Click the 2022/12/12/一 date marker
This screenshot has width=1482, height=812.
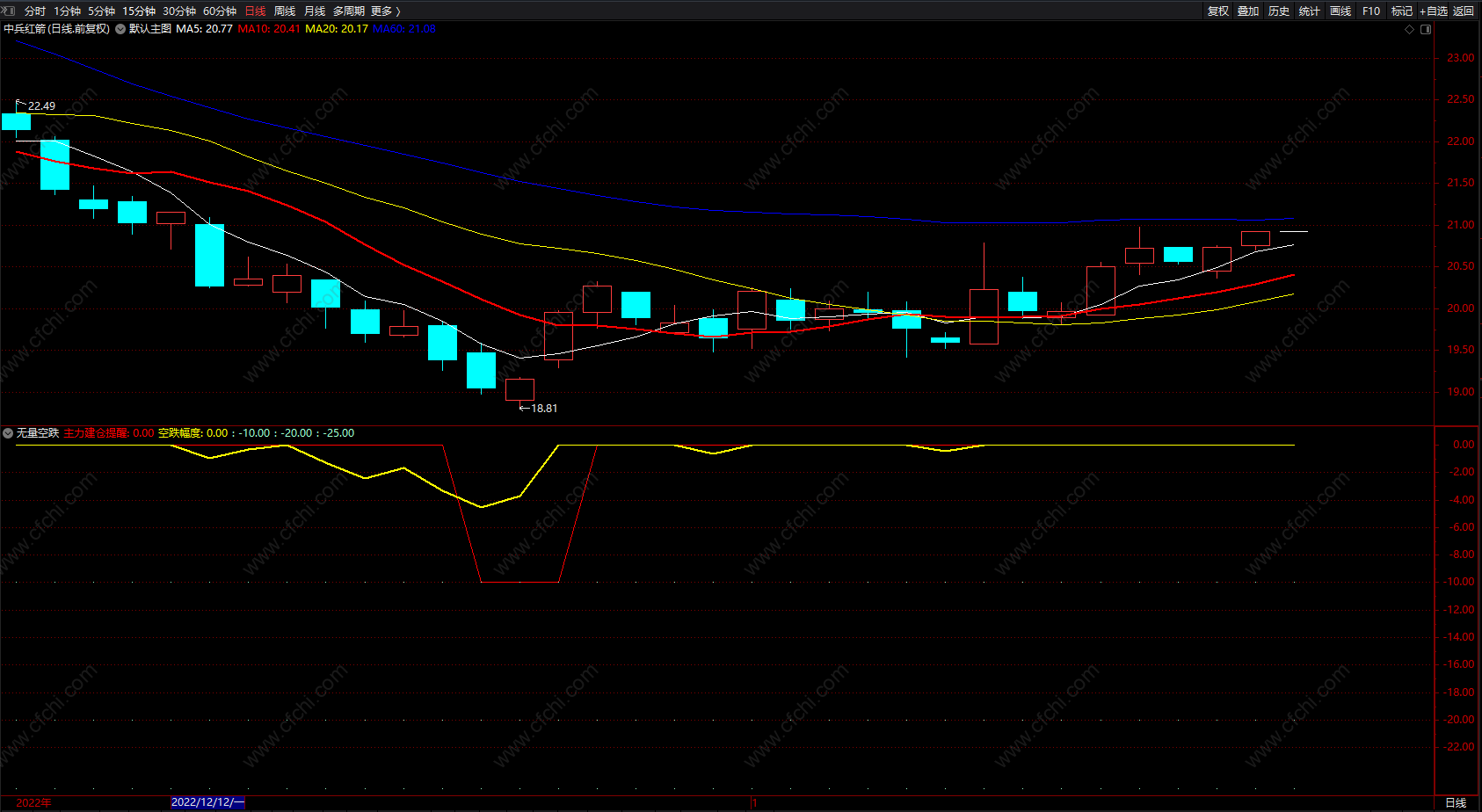pos(207,802)
